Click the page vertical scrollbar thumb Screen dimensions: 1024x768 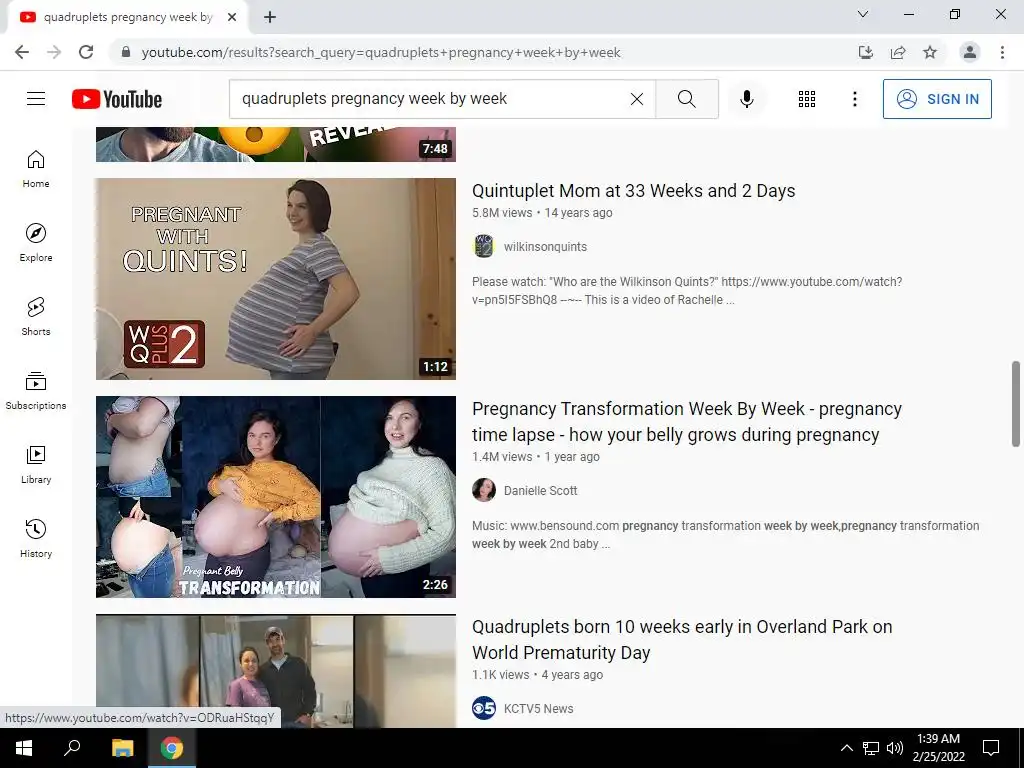pos(1016,404)
